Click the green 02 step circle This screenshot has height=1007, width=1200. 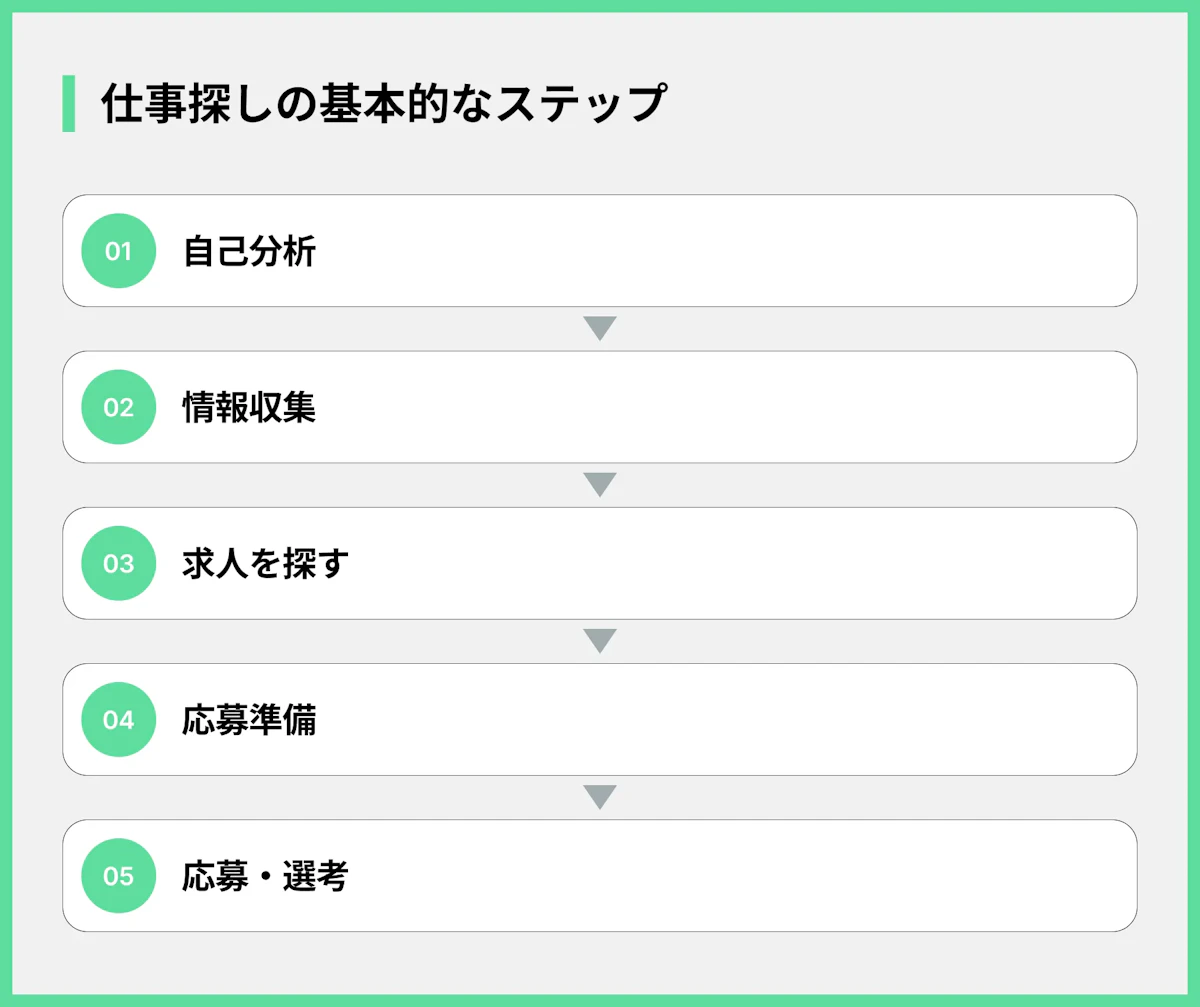(x=118, y=407)
